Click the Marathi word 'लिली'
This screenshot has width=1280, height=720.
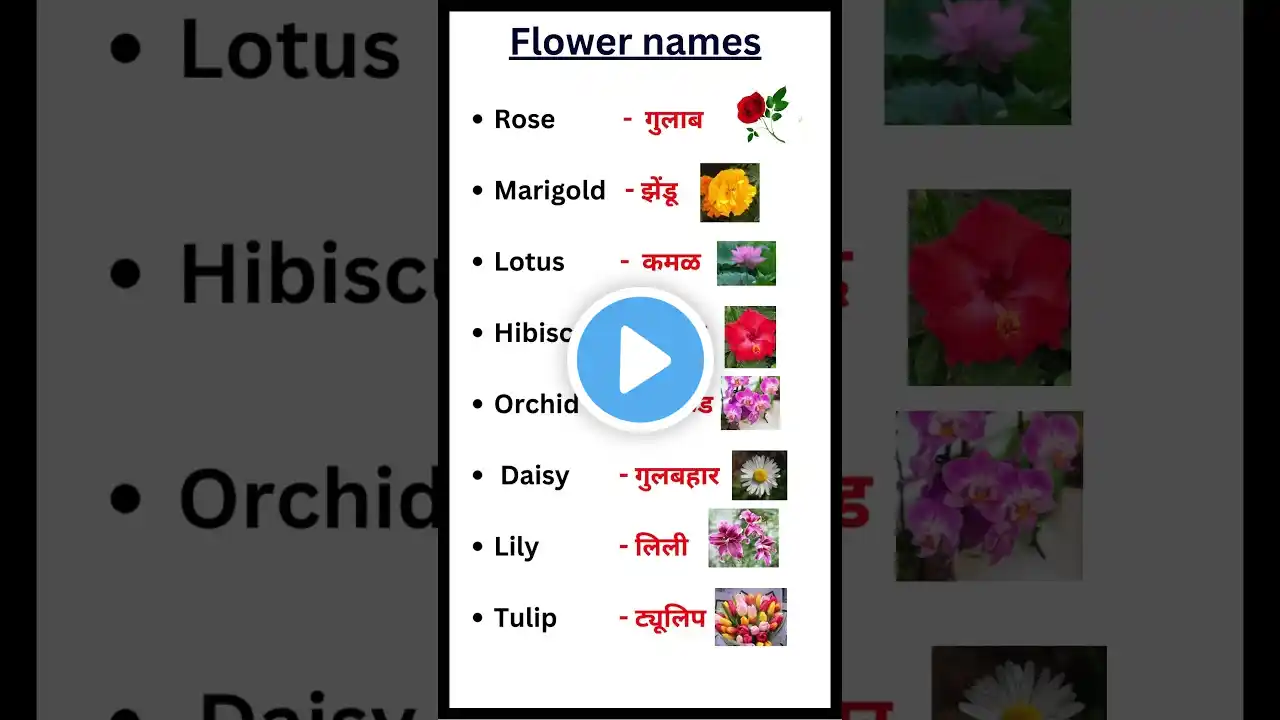click(661, 545)
